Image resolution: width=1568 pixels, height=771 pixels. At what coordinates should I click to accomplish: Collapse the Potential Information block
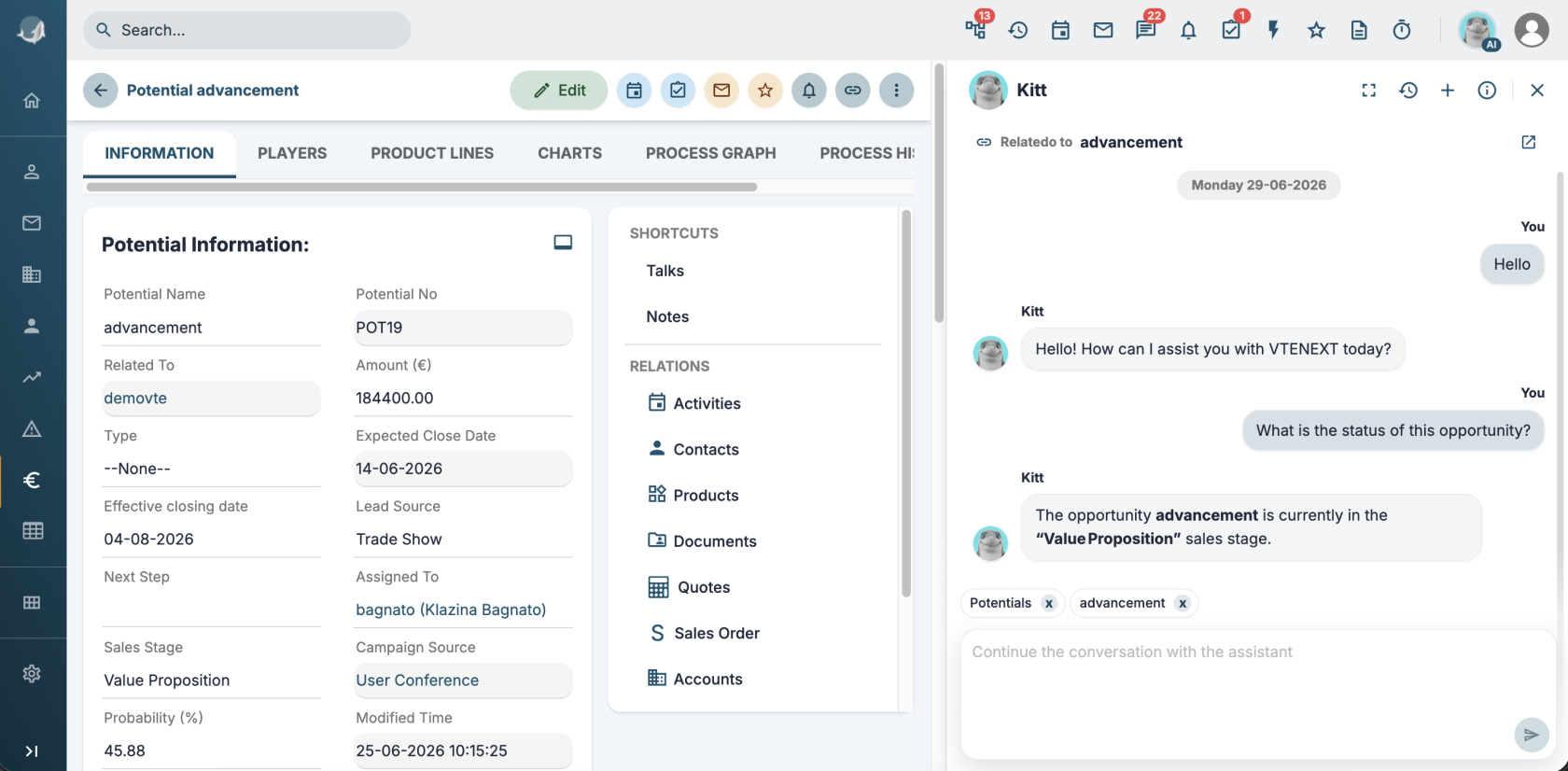[x=563, y=243]
